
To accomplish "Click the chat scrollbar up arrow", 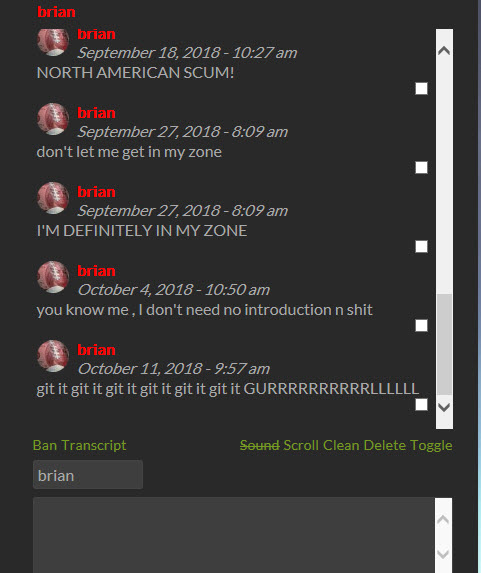I will [x=444, y=50].
